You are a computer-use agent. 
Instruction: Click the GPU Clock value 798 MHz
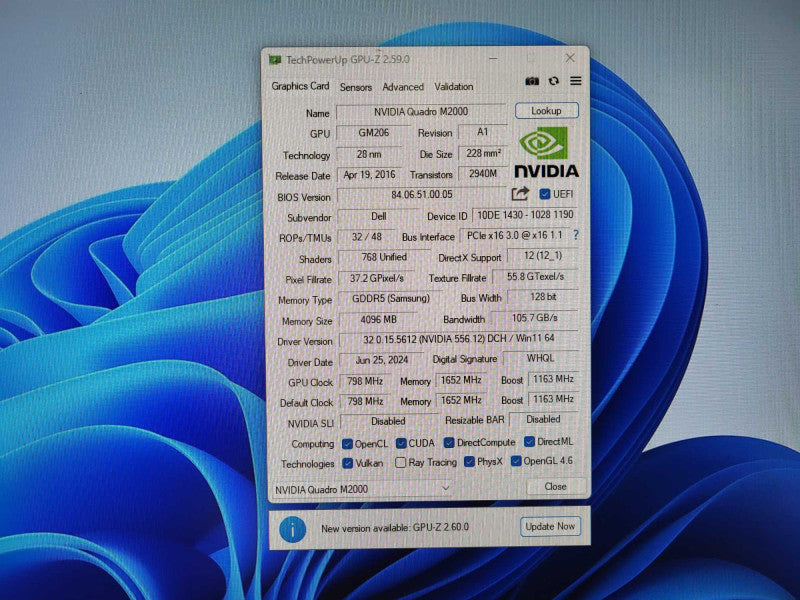coord(365,381)
